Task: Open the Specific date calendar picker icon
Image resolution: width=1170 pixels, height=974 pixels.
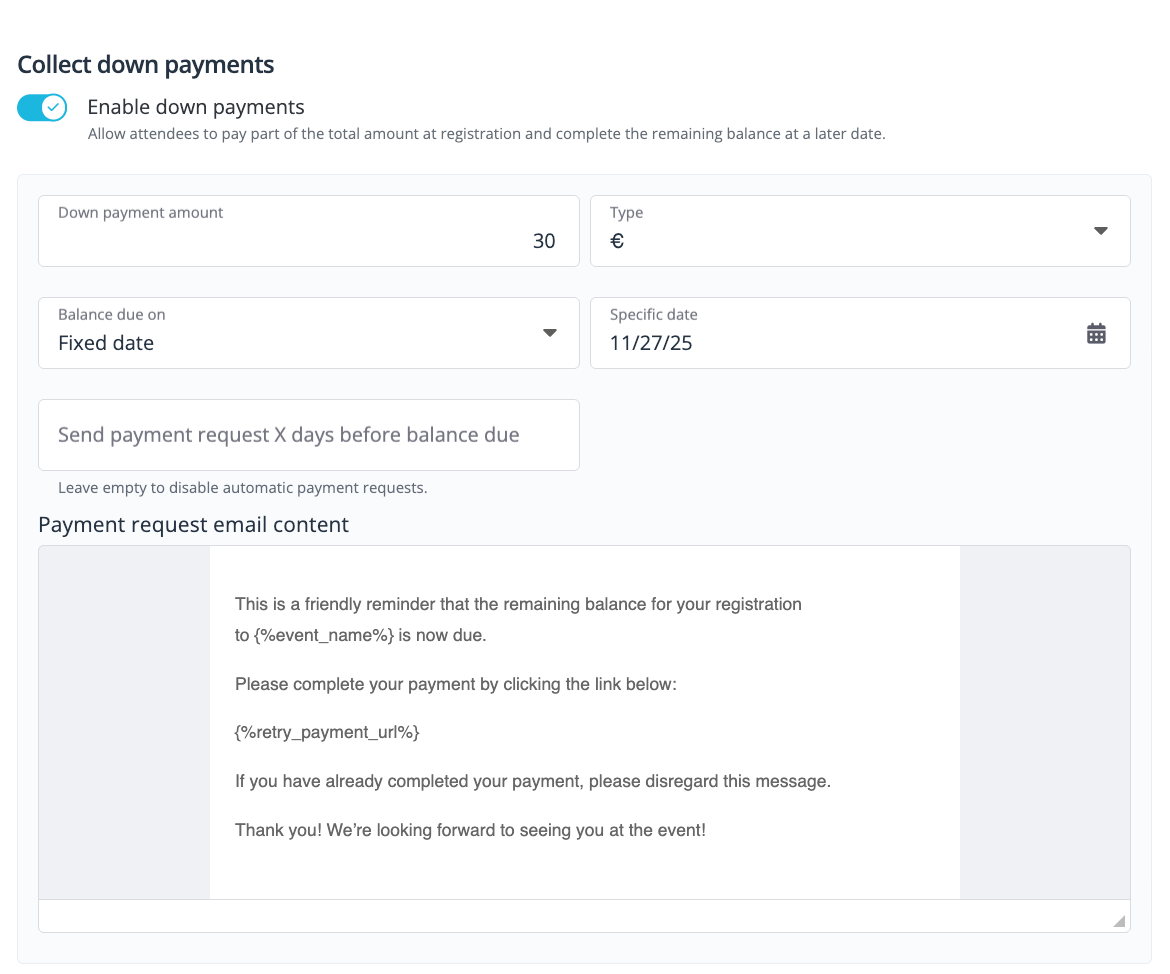Action: 1097,333
